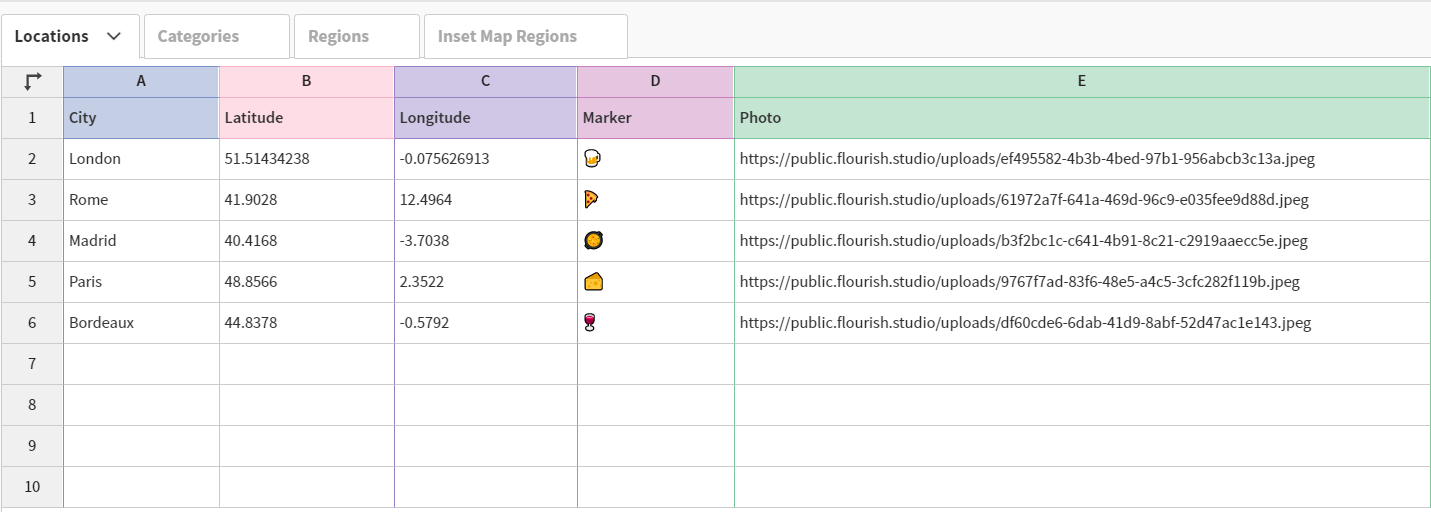Switch to the Regions tab

357,36
